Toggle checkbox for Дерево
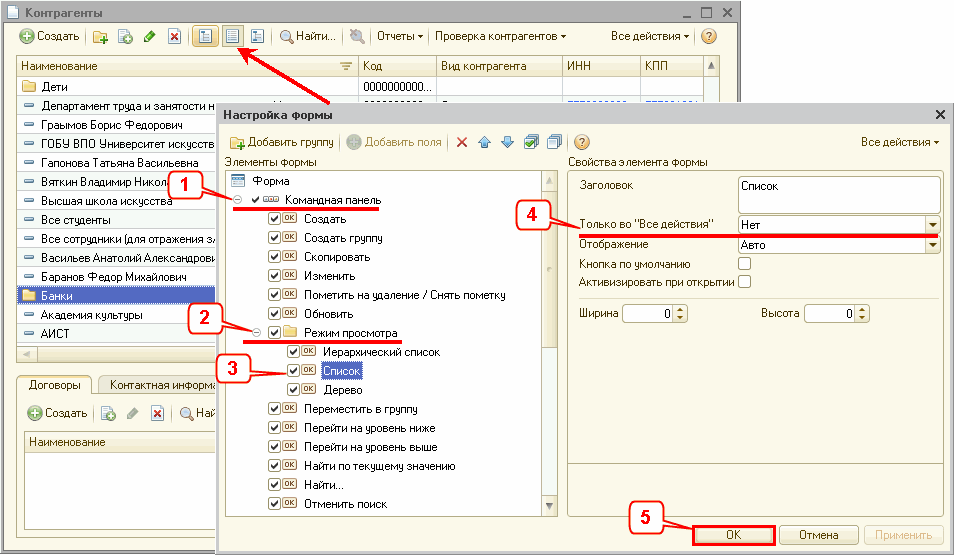This screenshot has height=555, width=954. 293,389
